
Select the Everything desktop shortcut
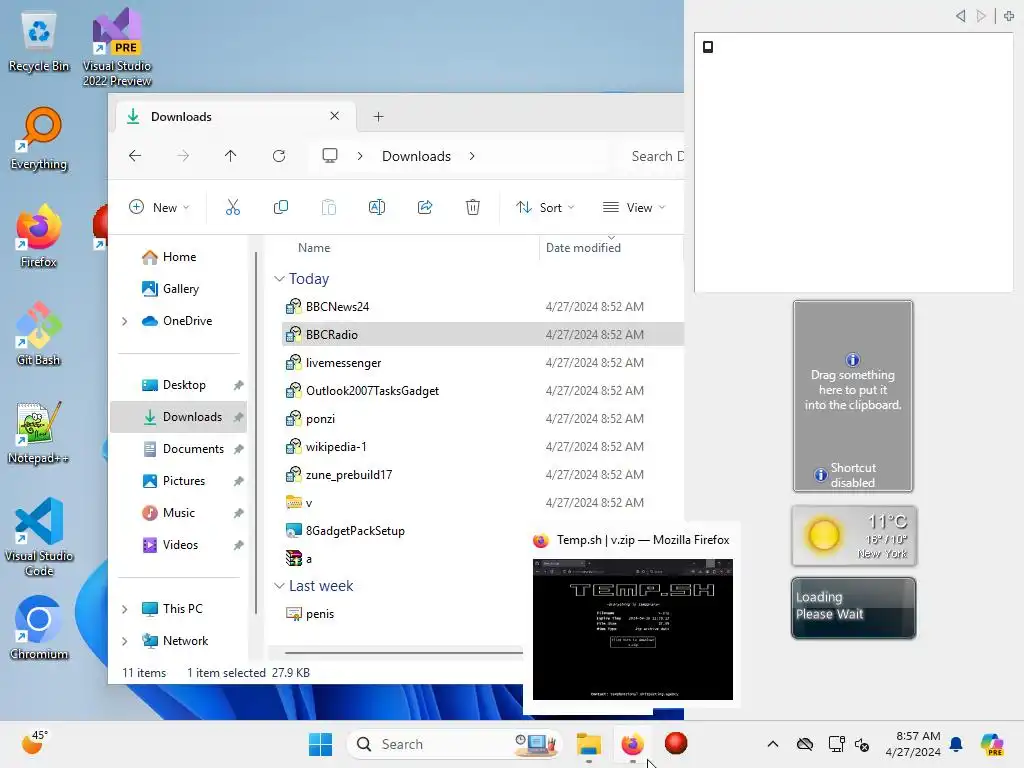tap(39, 138)
